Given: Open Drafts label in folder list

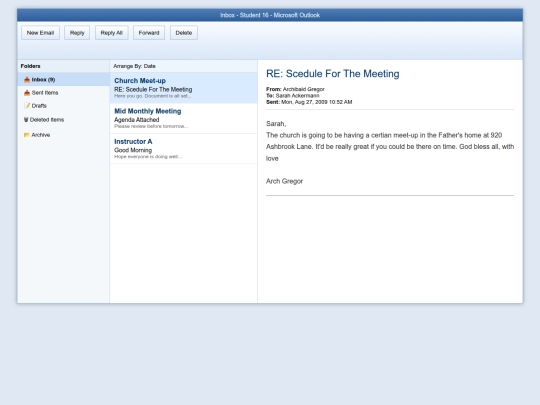Looking at the screenshot, I should 39,106.
